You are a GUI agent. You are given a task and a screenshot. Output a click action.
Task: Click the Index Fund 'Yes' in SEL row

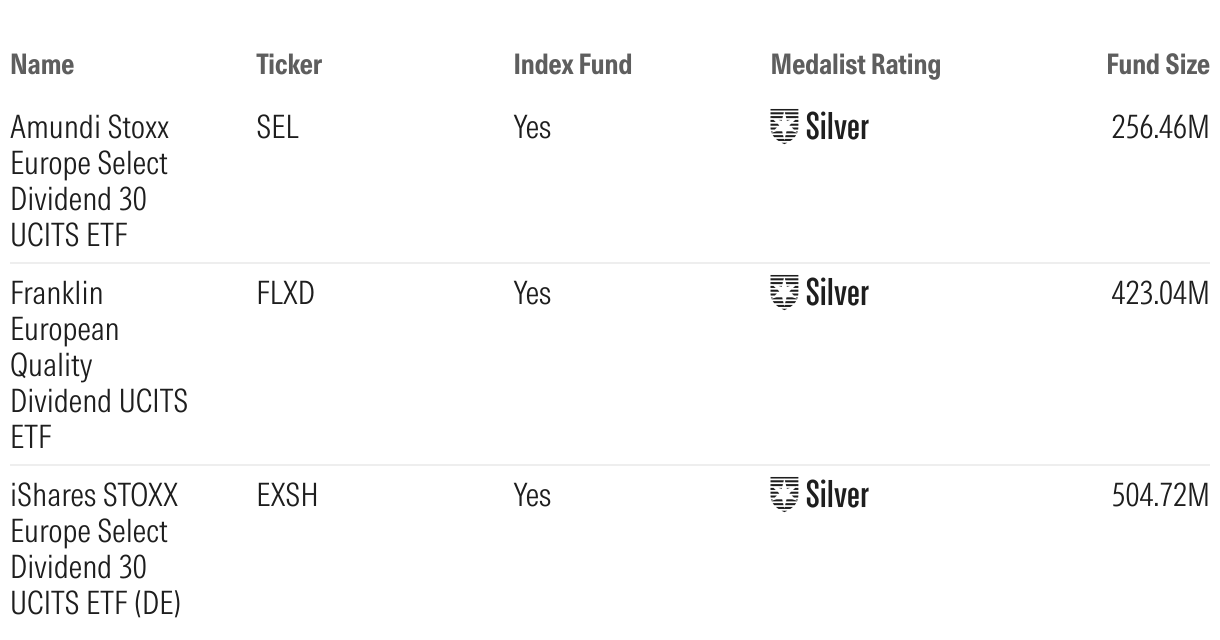[532, 128]
